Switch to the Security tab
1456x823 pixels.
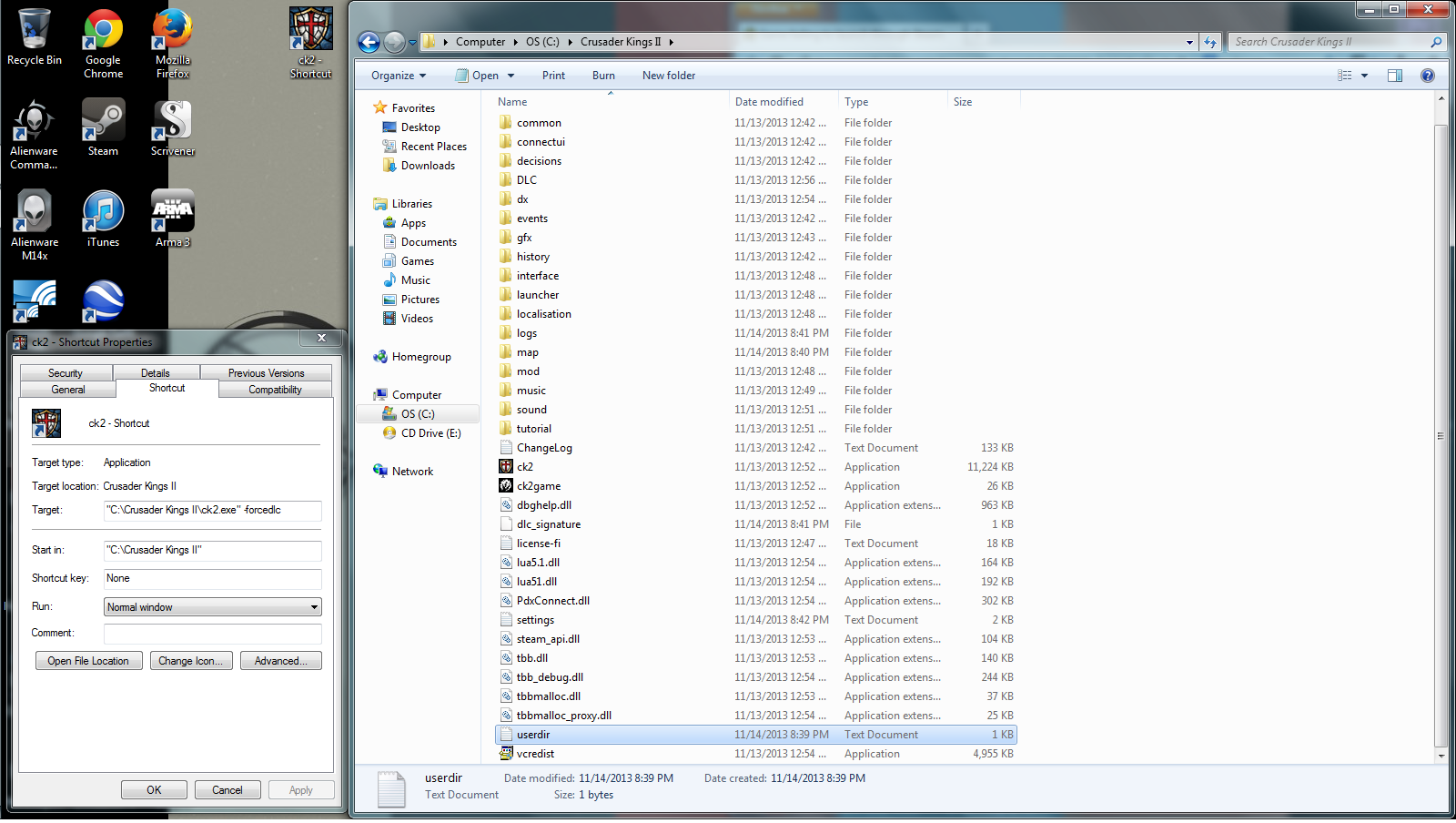(66, 373)
